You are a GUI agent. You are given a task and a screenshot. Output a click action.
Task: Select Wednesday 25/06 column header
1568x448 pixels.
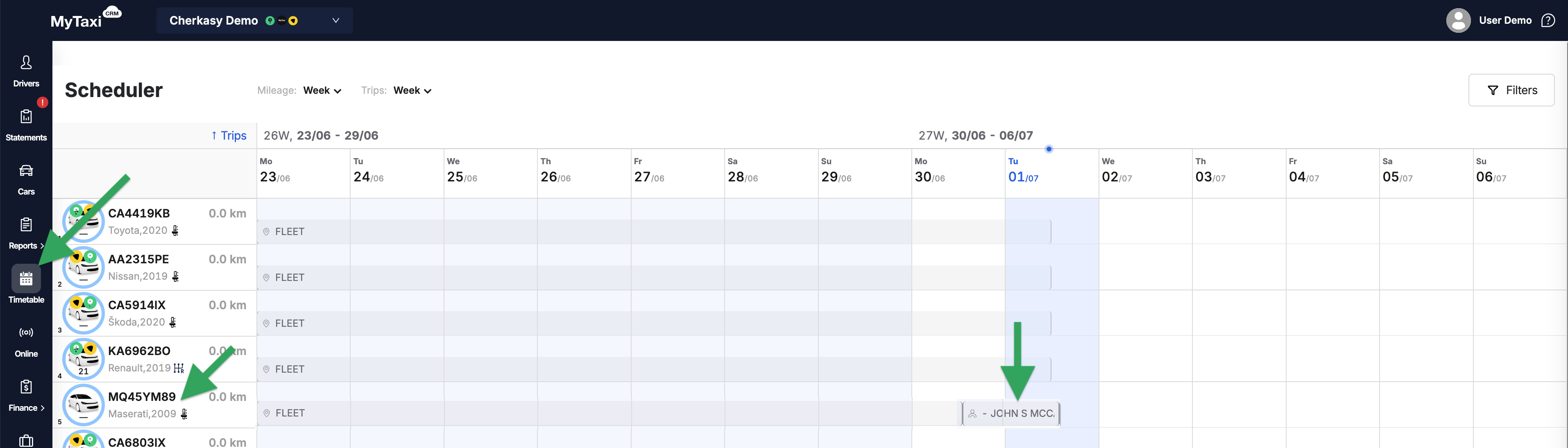click(x=491, y=174)
